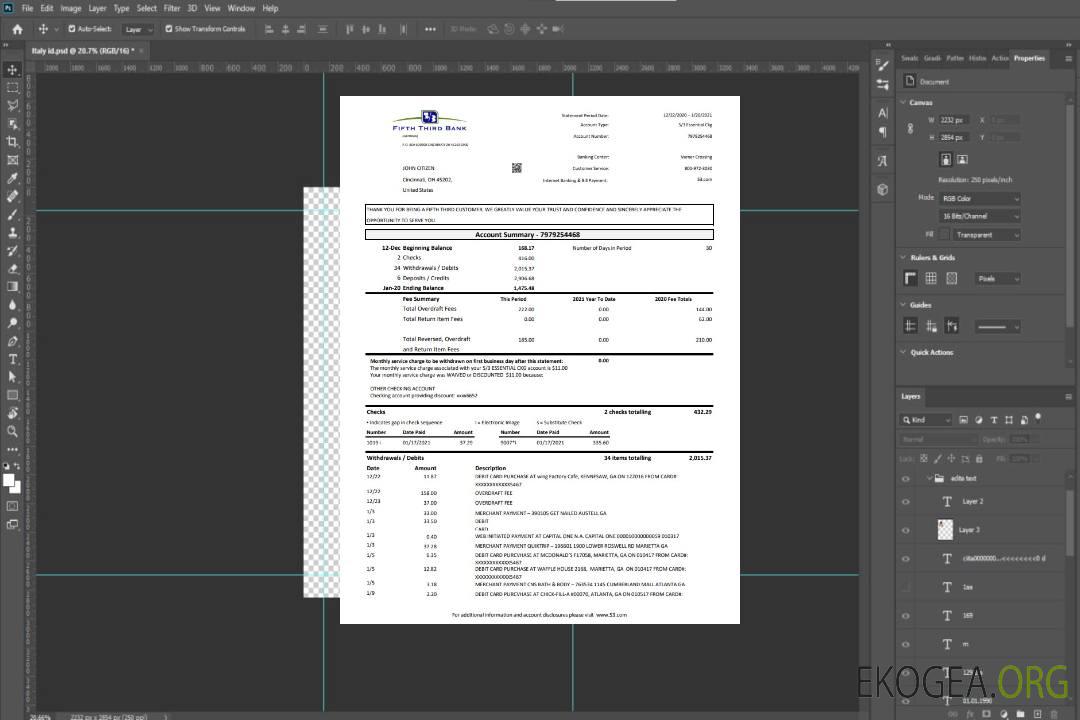This screenshot has width=1080, height=720.
Task: Select the Eyedropper tool
Action: point(12,178)
